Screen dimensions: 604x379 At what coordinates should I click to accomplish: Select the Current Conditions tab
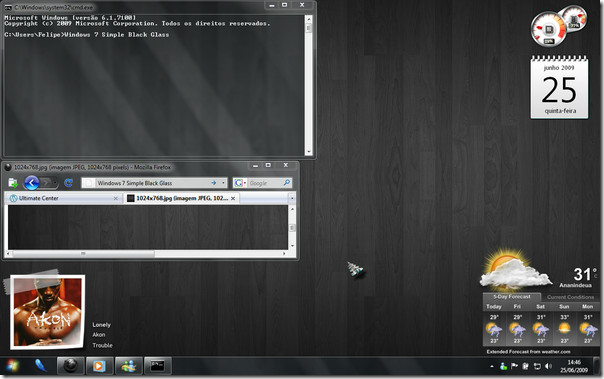coord(570,297)
